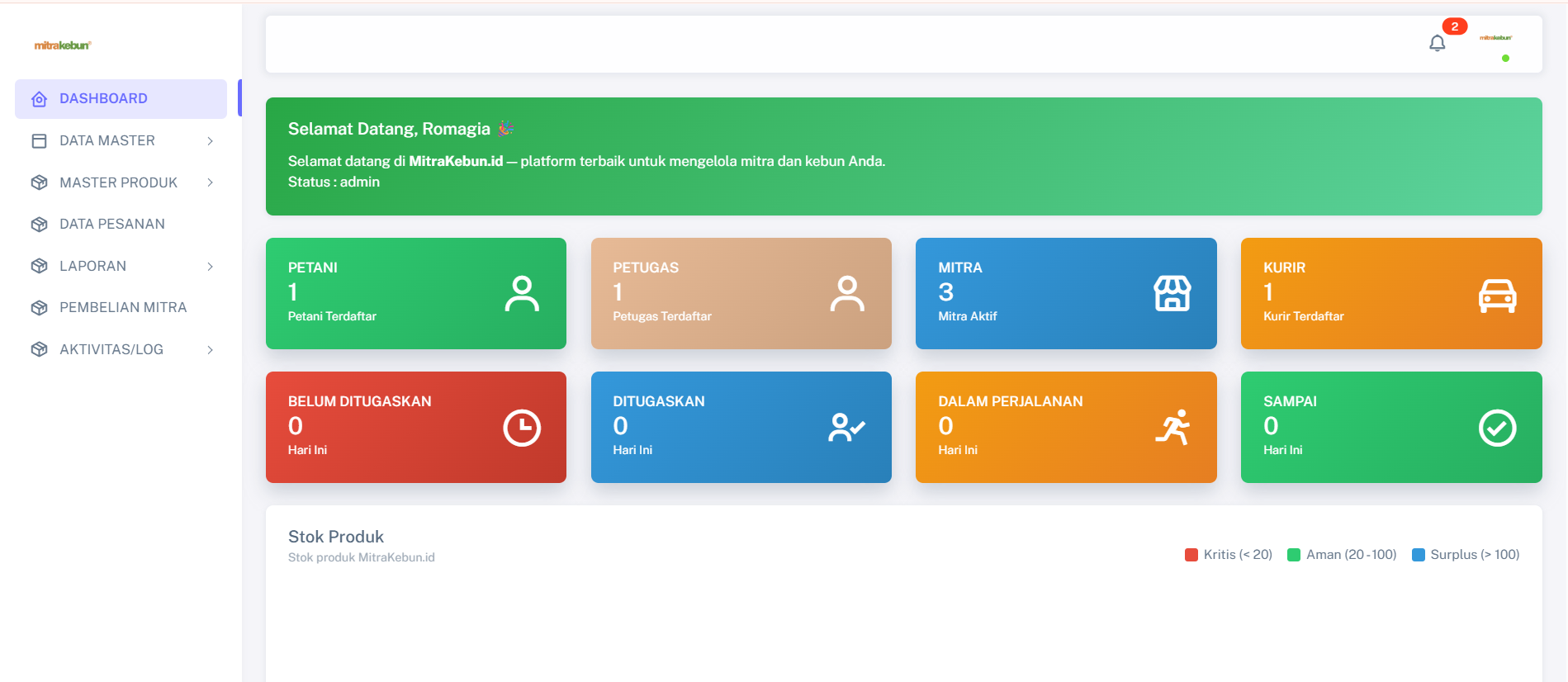Click the "Petugas Terdaftar" label
1568x682 pixels.
click(662, 316)
